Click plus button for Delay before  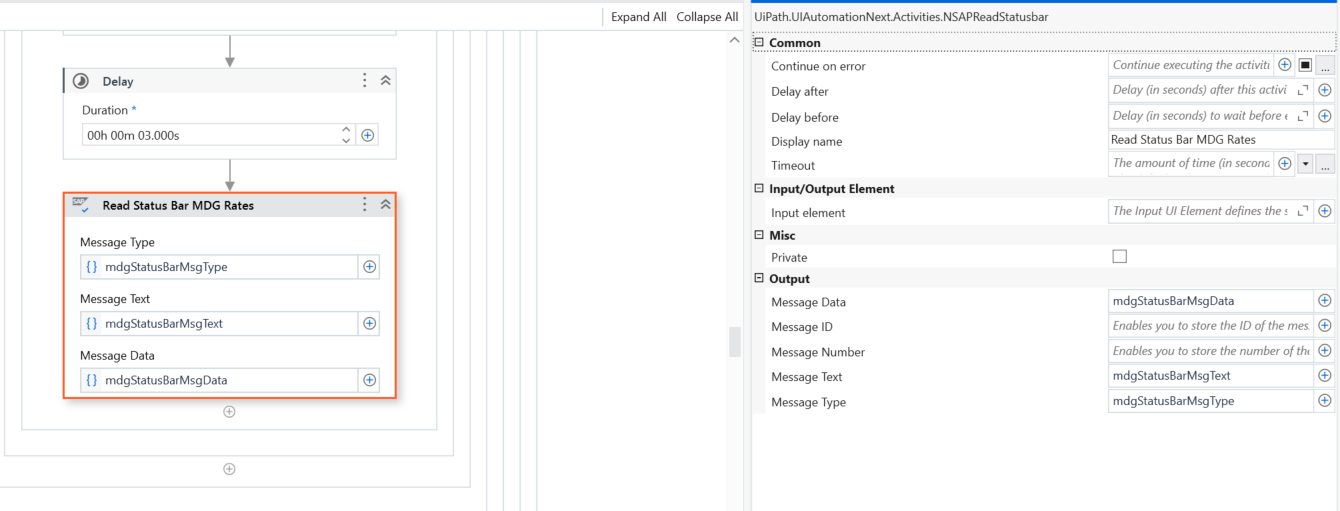point(1325,116)
